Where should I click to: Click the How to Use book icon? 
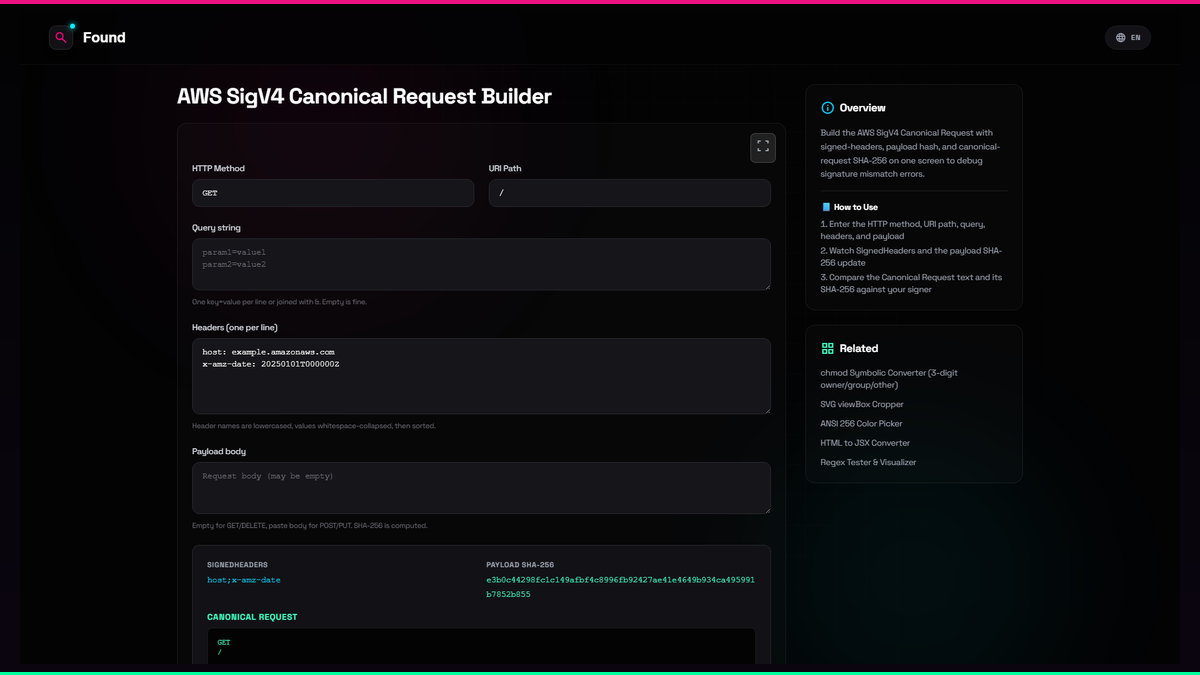tap(826, 207)
